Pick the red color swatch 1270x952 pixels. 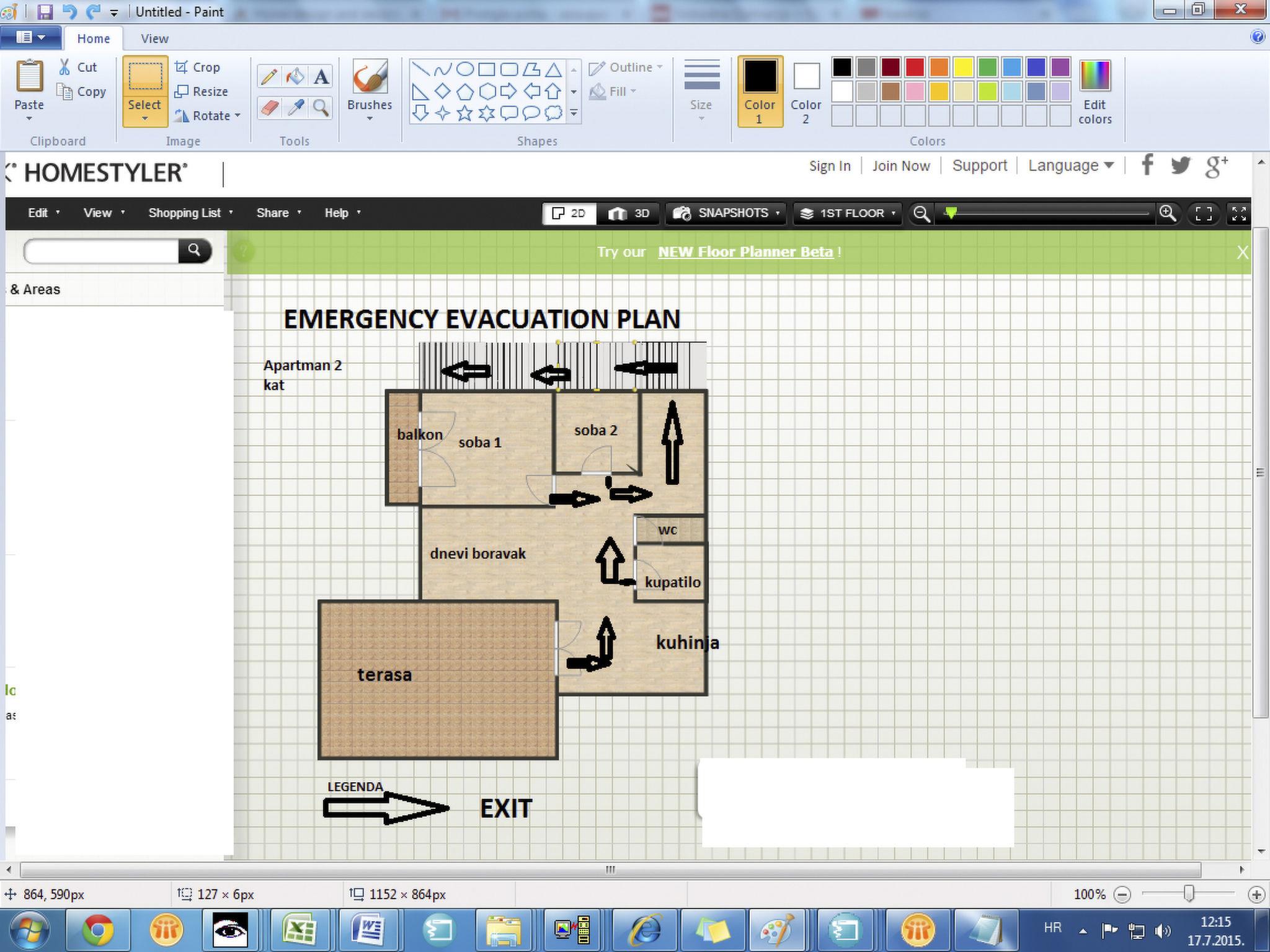[915, 67]
